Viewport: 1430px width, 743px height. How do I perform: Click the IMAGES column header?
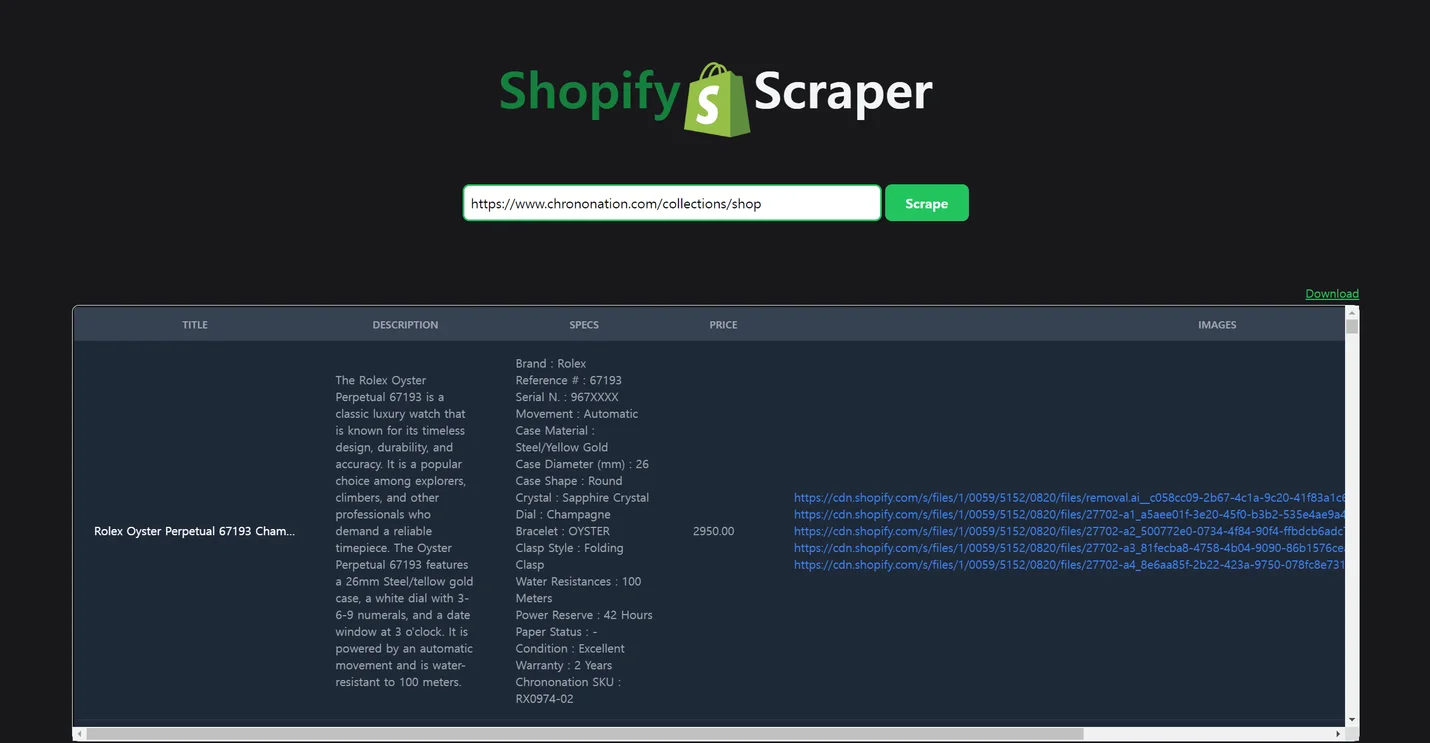(1217, 325)
